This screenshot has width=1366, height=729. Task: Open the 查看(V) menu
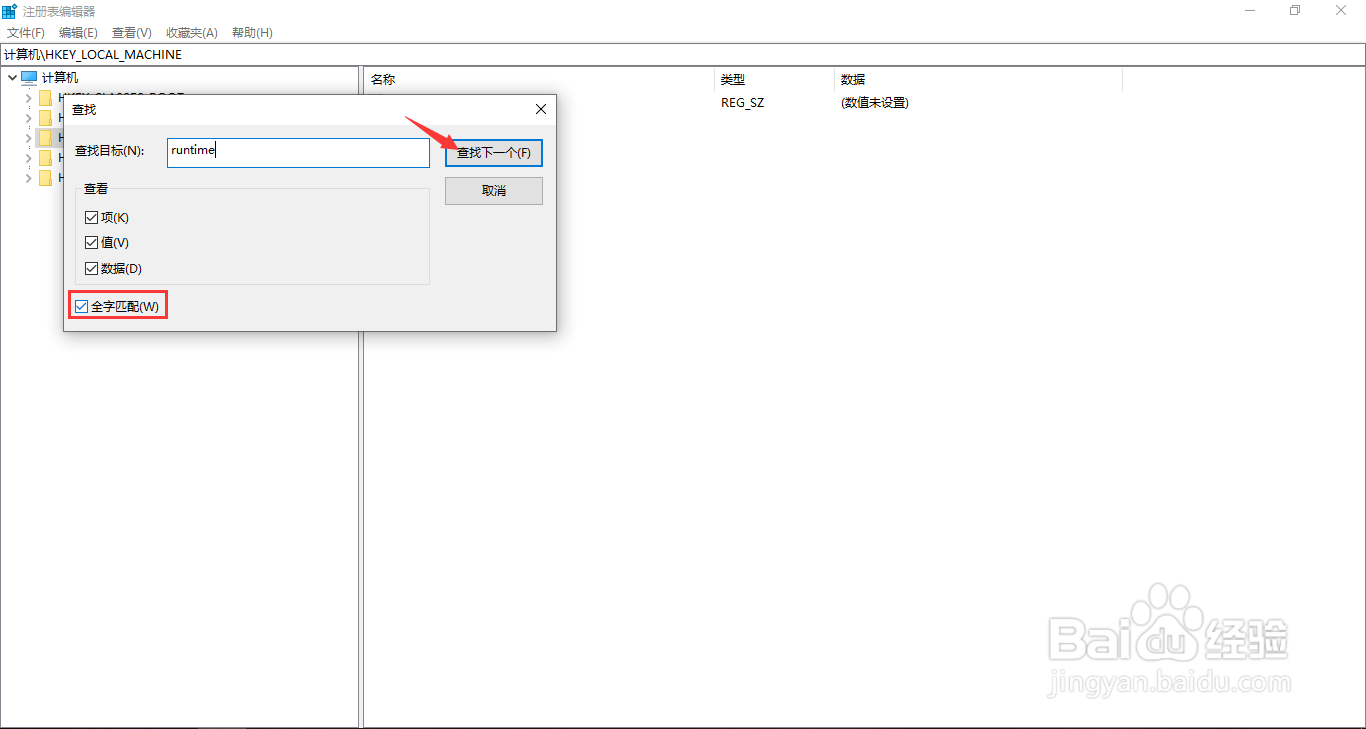click(x=132, y=33)
